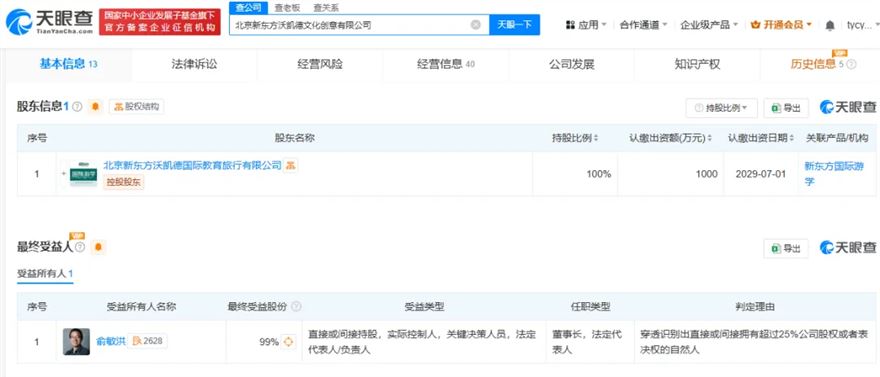Switch to the 法律诉讼 tab
The image size is (880, 377).
click(194, 64)
